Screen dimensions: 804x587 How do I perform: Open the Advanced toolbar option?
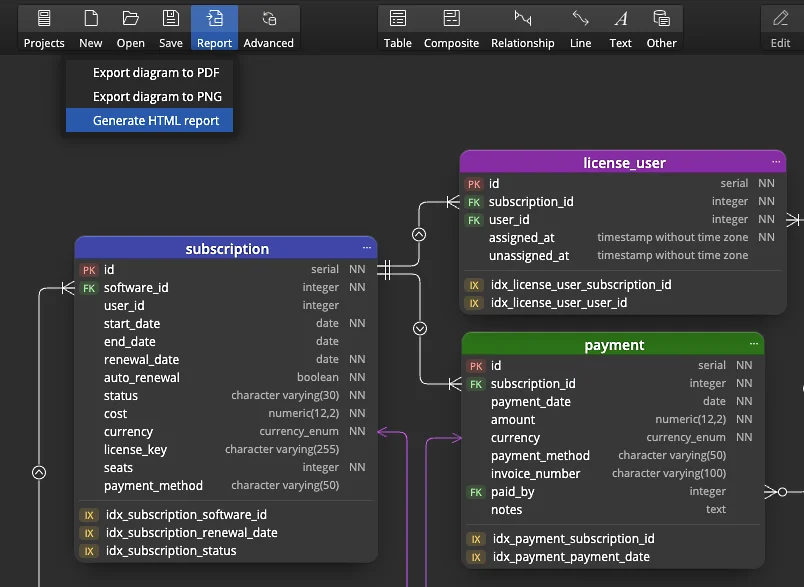[269, 28]
